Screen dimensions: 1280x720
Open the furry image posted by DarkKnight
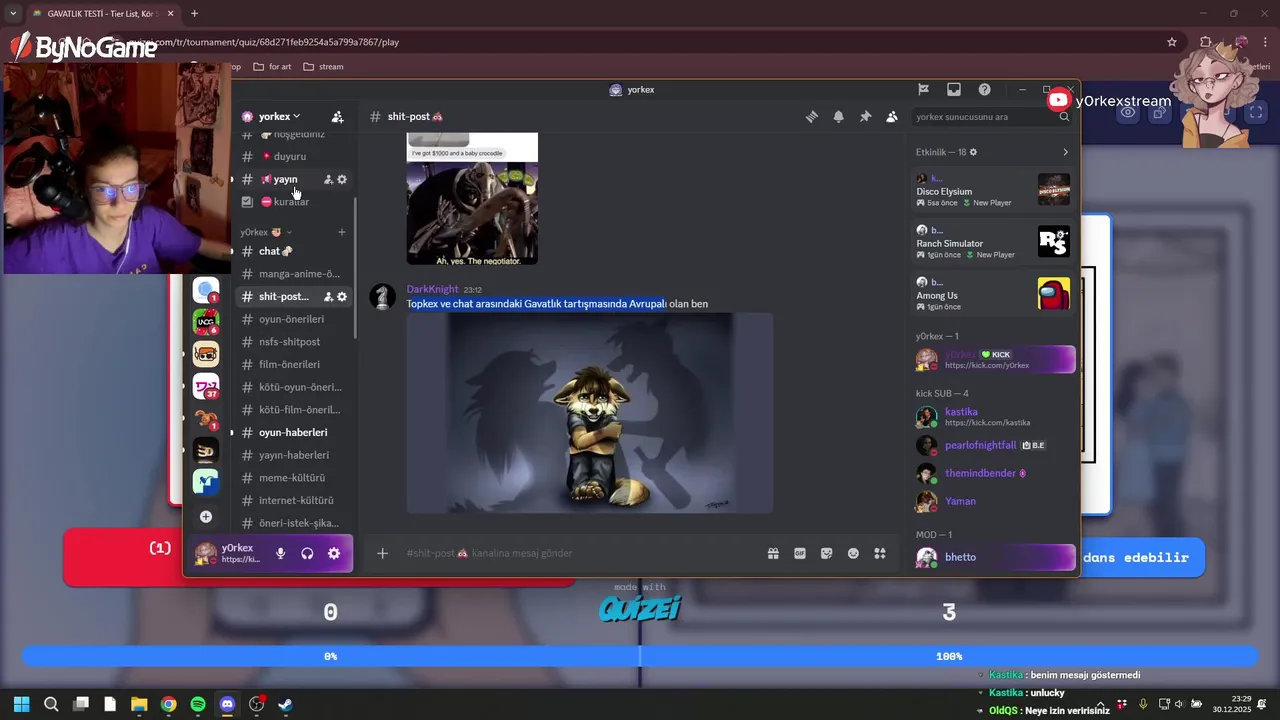589,413
